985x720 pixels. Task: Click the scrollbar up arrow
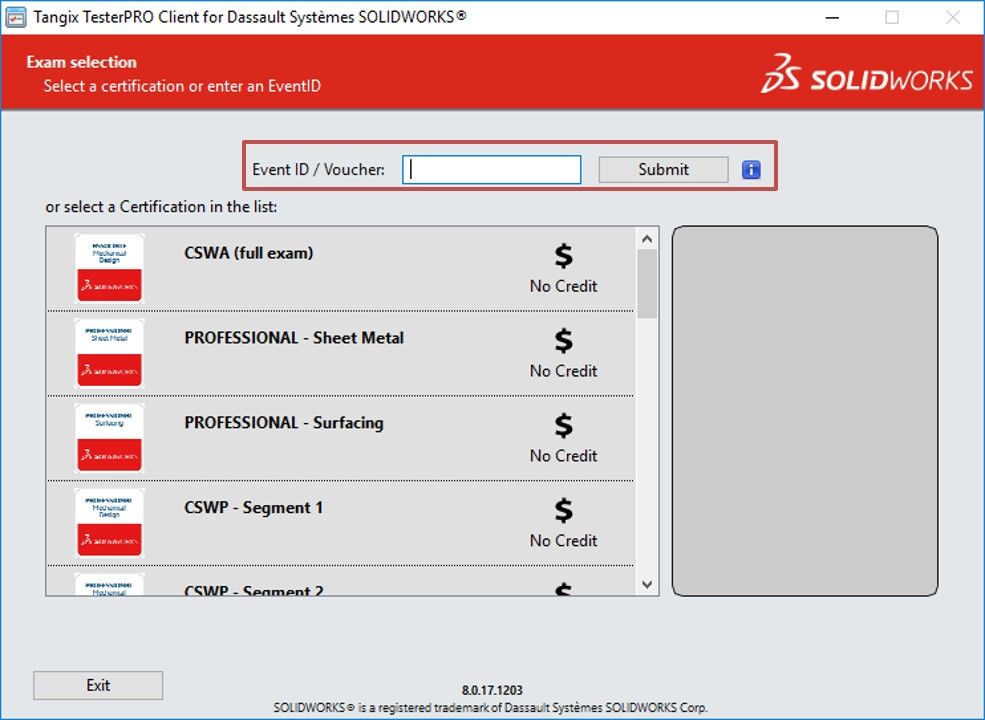point(647,237)
